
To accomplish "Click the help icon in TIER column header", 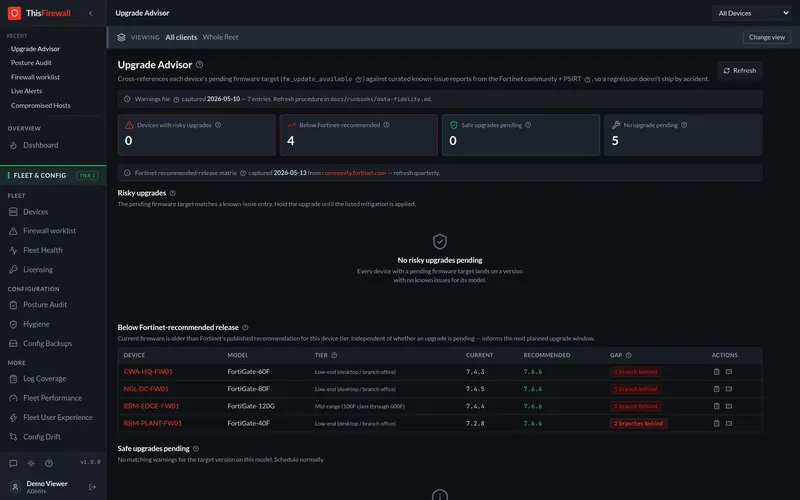I will coord(334,355).
